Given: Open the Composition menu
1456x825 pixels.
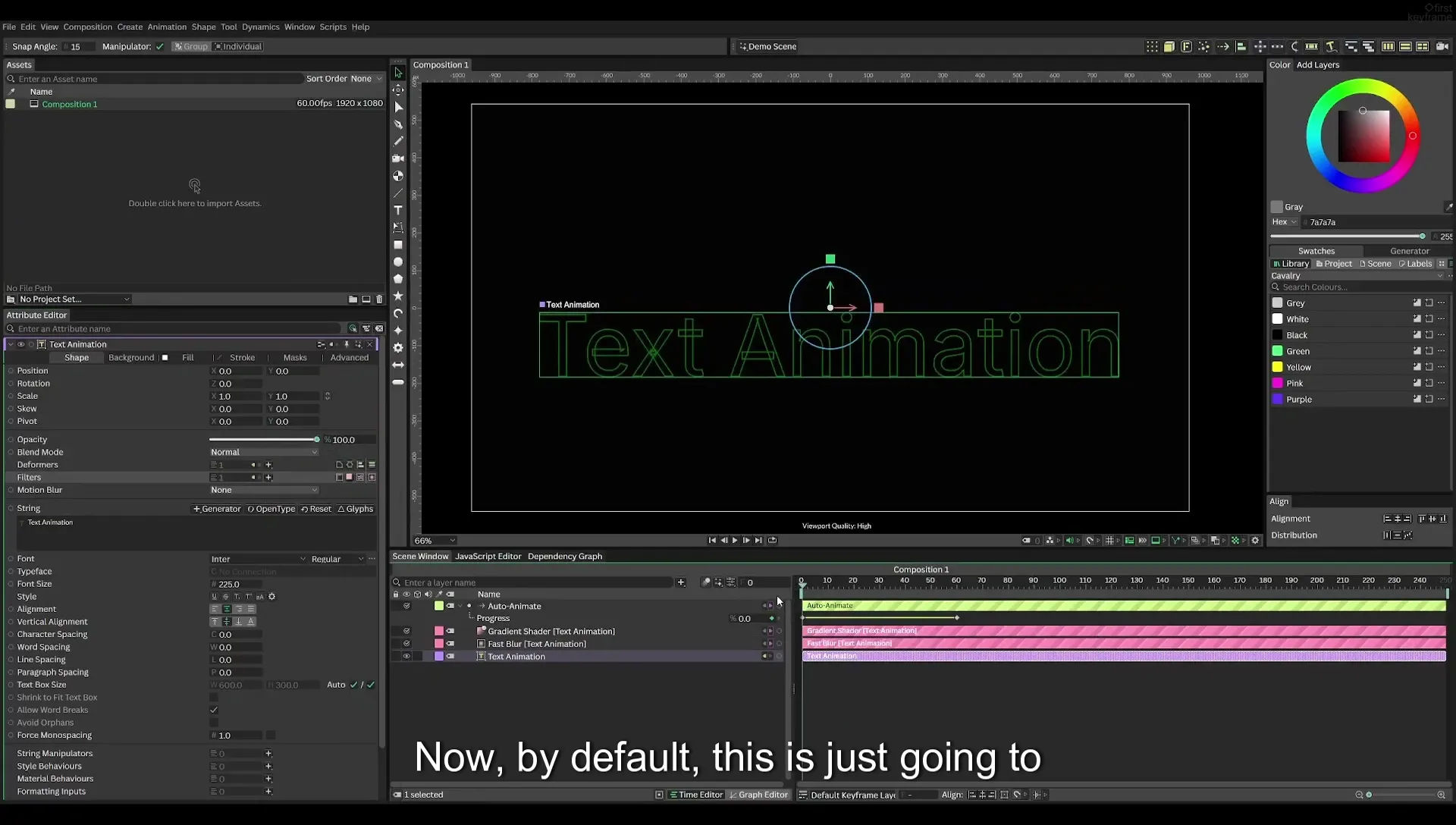Looking at the screenshot, I should (x=87, y=27).
